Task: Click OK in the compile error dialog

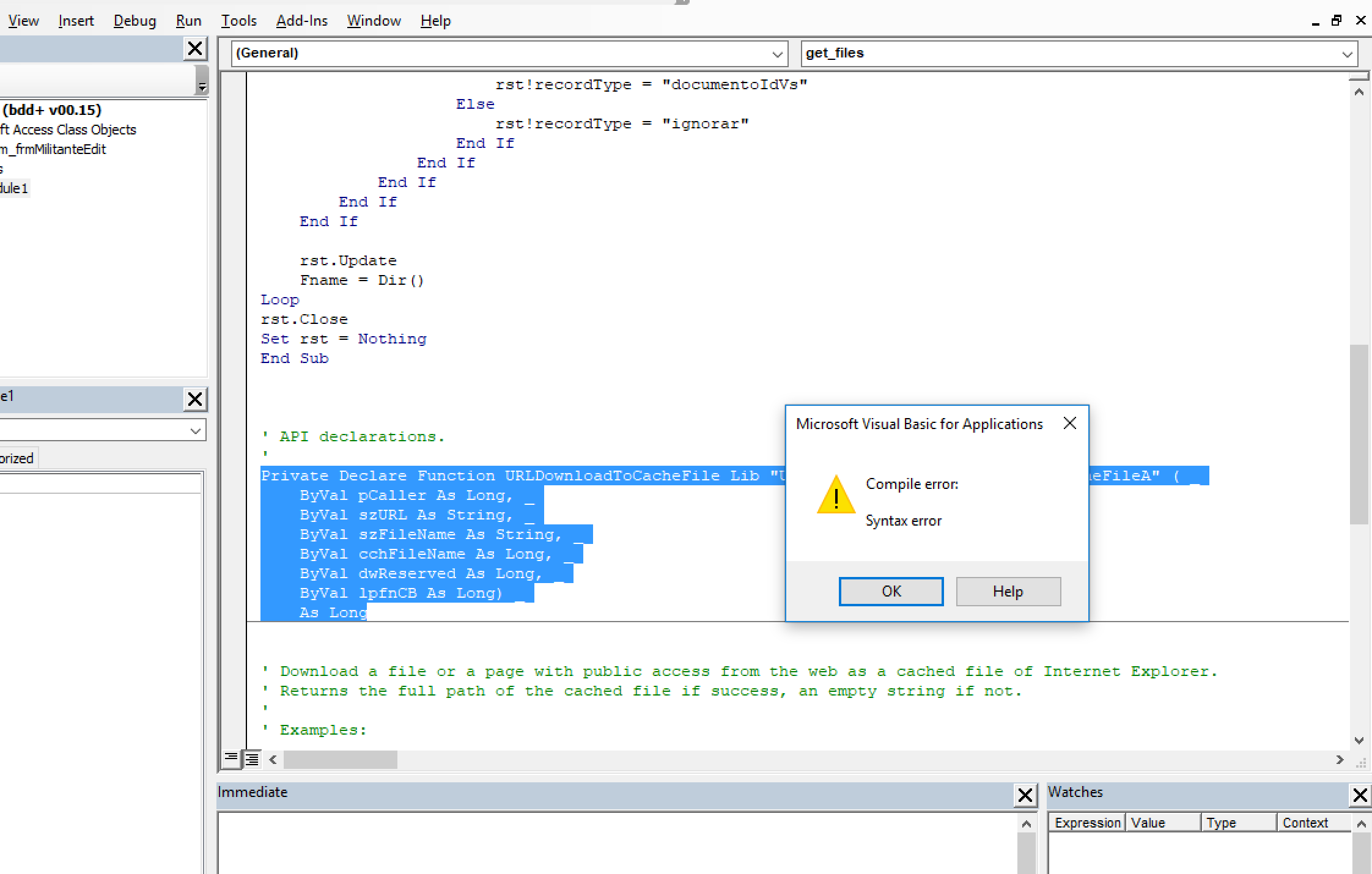Action: tap(891, 591)
